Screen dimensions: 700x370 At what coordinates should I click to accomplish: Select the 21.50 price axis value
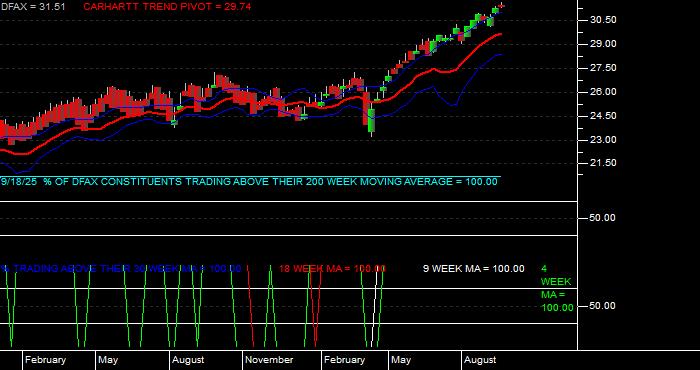coord(603,163)
